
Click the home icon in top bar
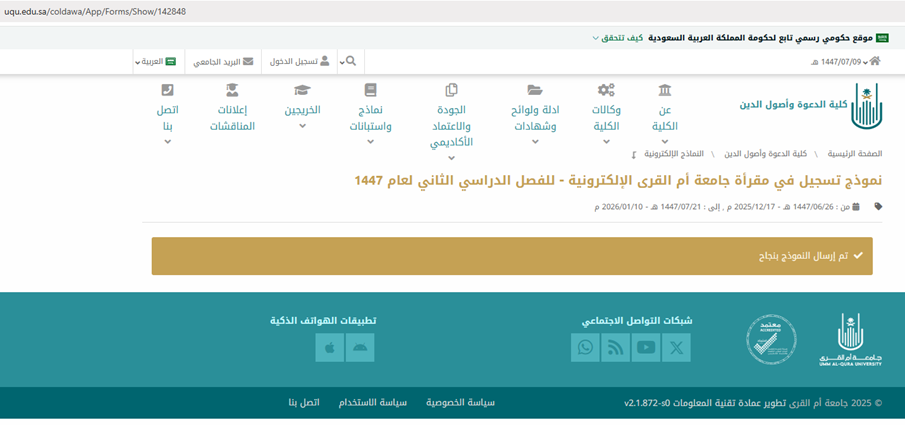(875, 61)
